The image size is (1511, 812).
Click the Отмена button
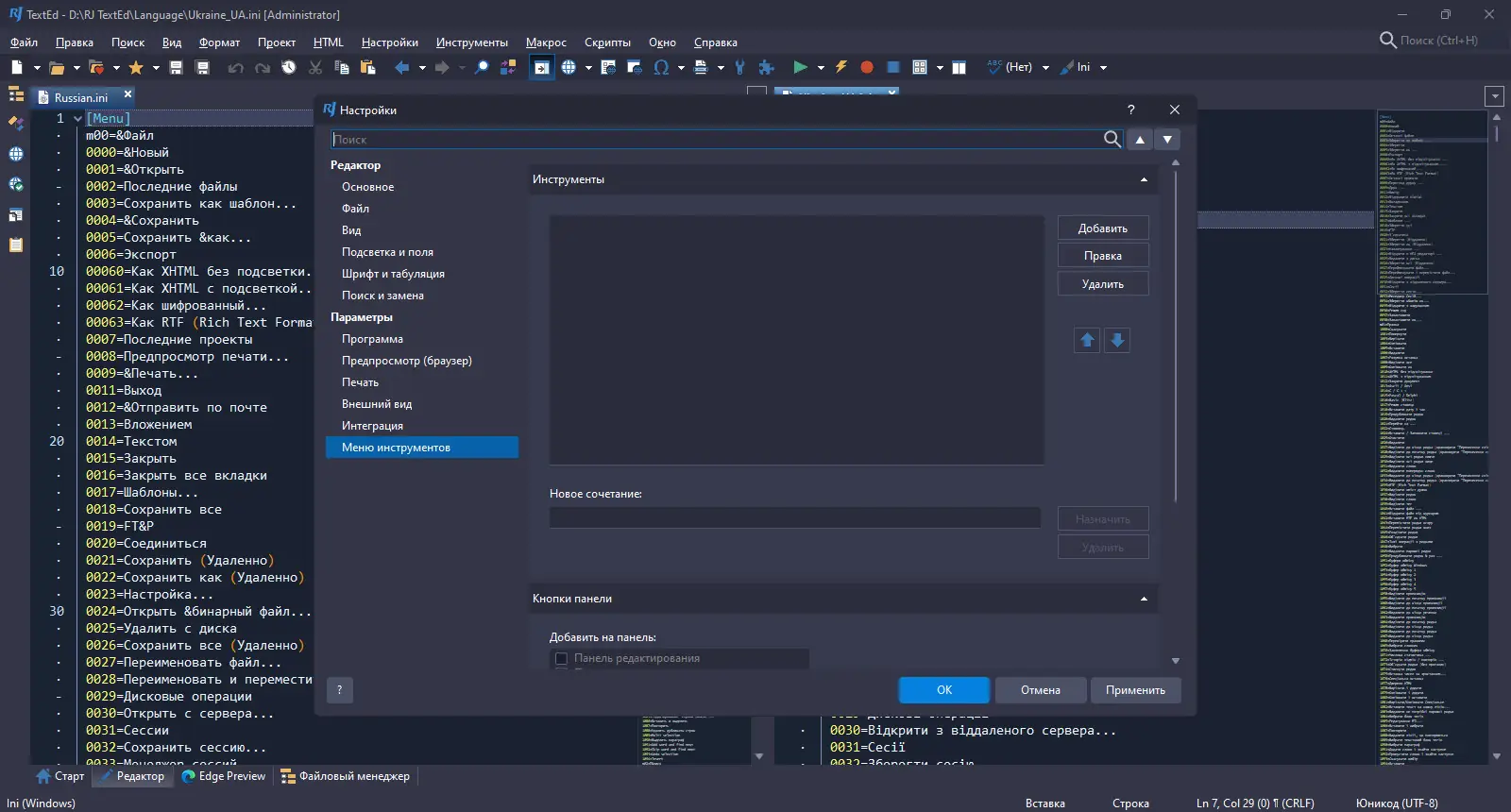tap(1041, 690)
